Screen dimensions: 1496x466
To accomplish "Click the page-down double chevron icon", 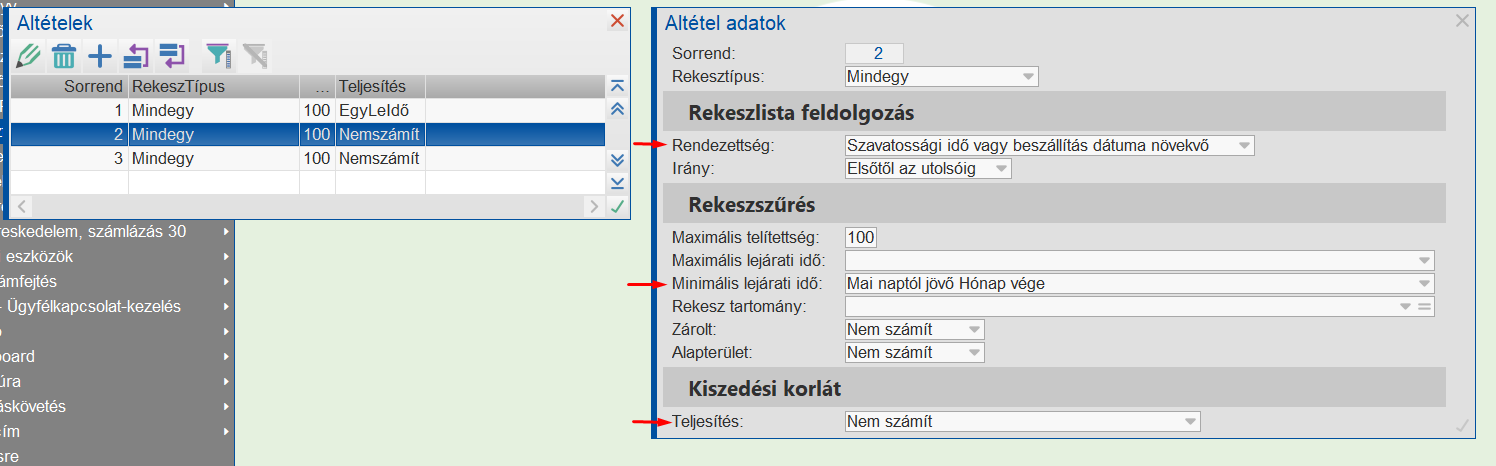I will 617,159.
